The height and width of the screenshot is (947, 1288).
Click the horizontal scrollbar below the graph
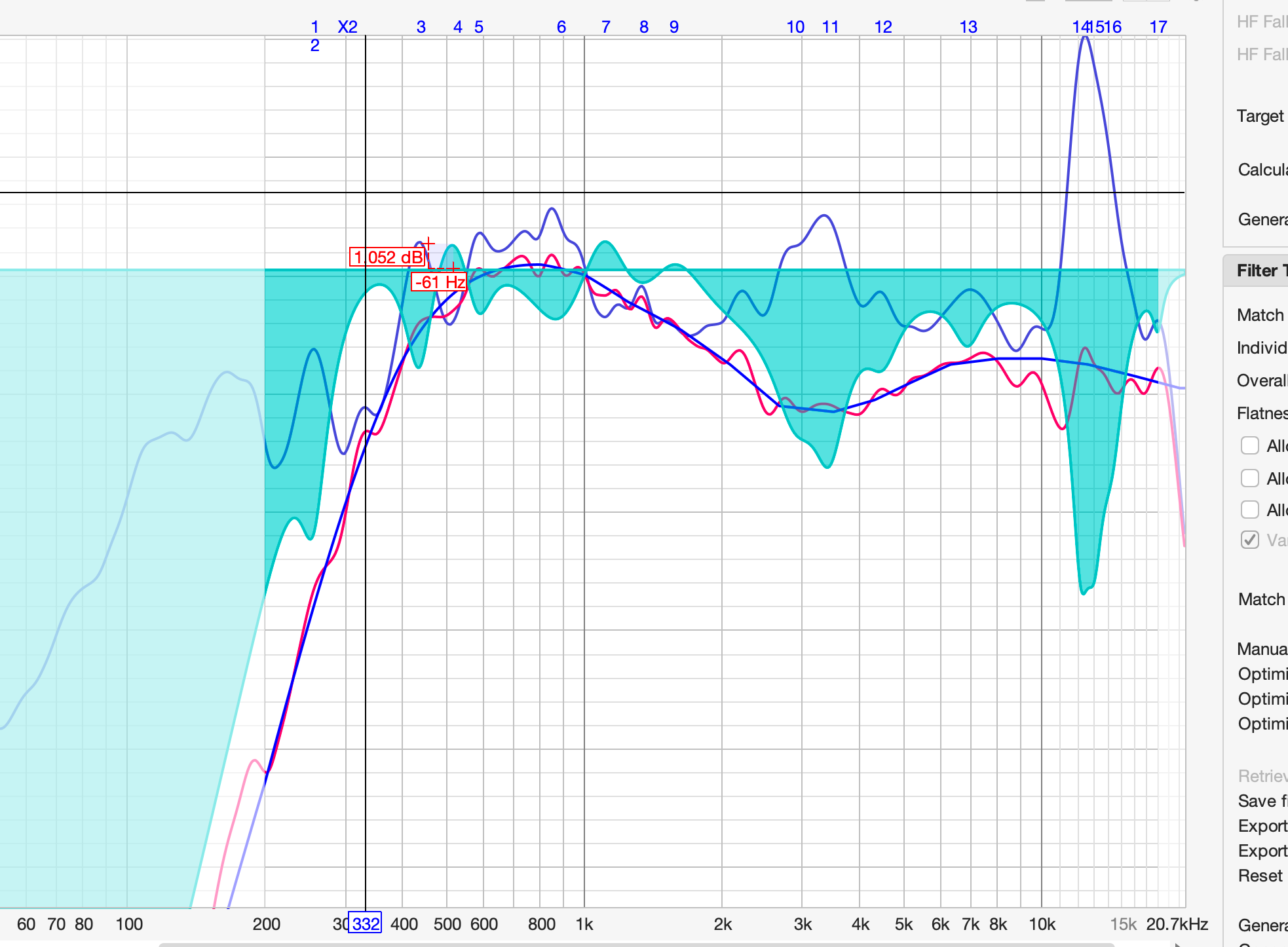pyautogui.click(x=635, y=944)
